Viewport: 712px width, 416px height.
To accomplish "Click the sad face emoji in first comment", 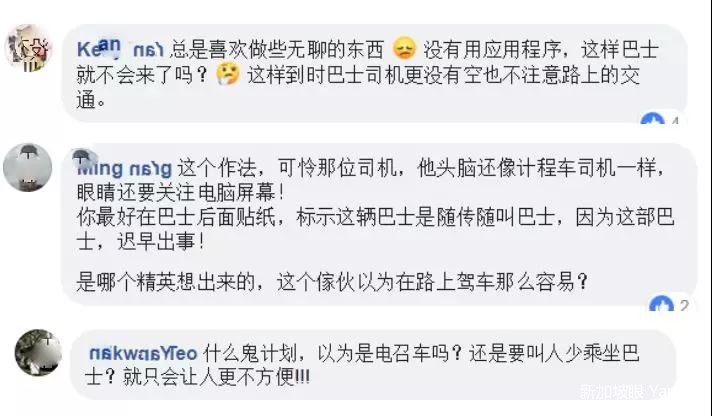I will pos(404,48).
